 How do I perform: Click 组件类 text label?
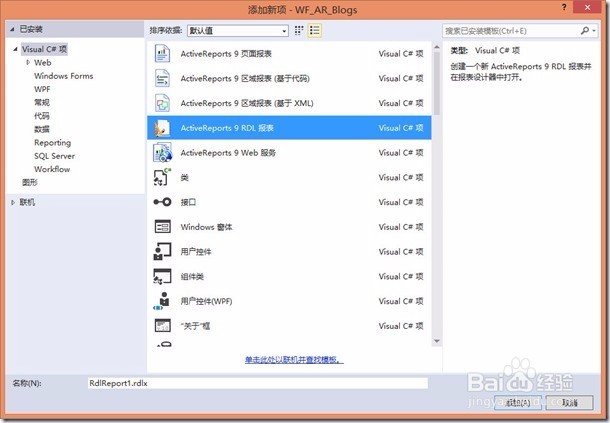tap(192, 276)
